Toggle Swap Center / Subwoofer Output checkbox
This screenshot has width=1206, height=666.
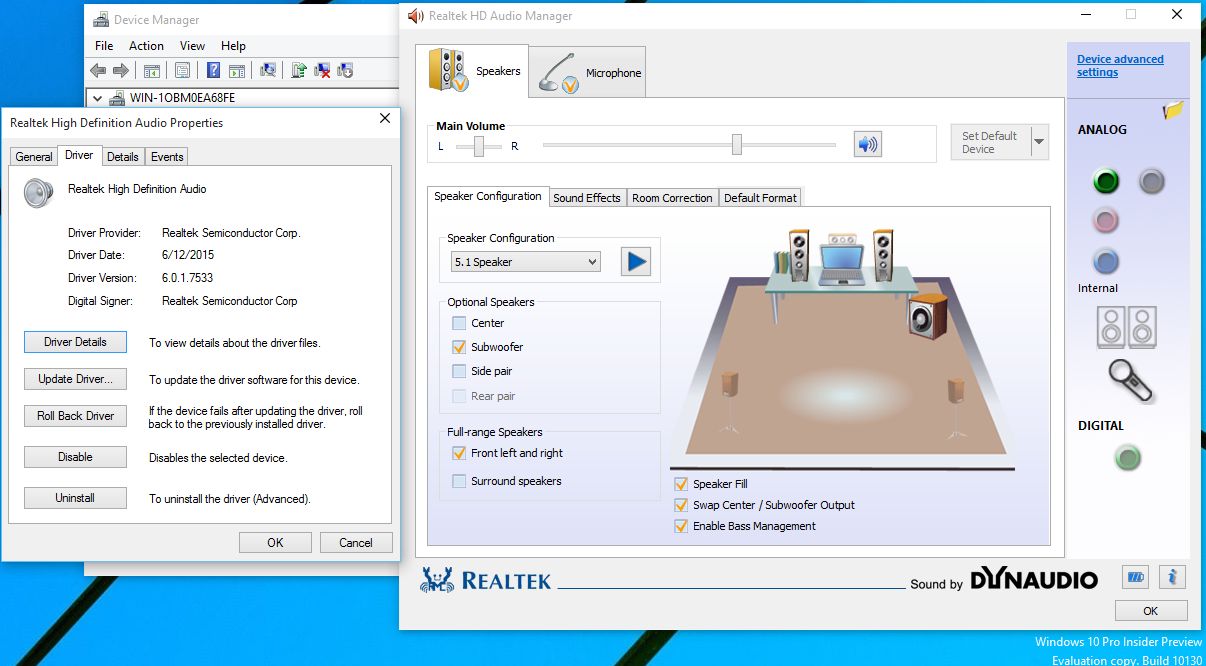(681, 505)
